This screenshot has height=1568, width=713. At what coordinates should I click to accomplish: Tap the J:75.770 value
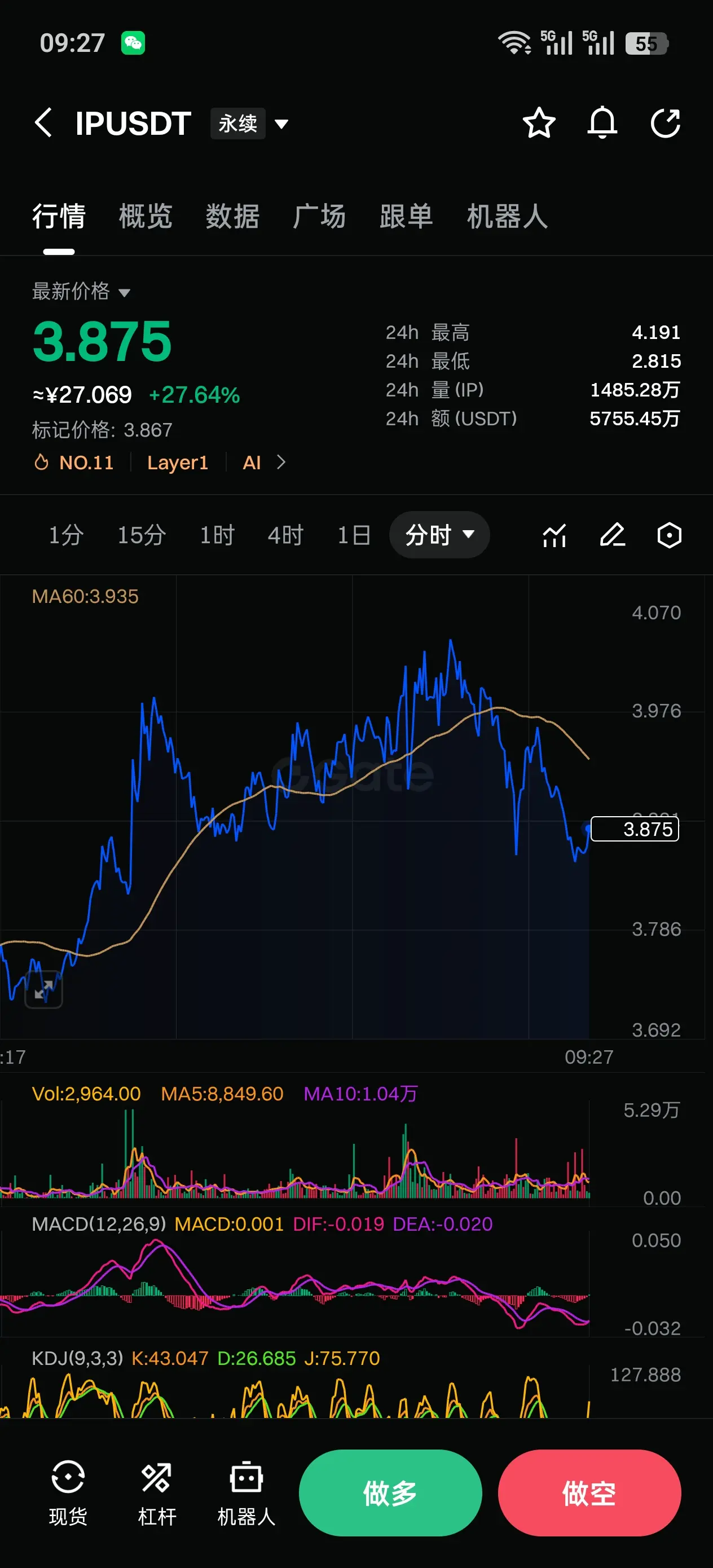coord(342,1358)
